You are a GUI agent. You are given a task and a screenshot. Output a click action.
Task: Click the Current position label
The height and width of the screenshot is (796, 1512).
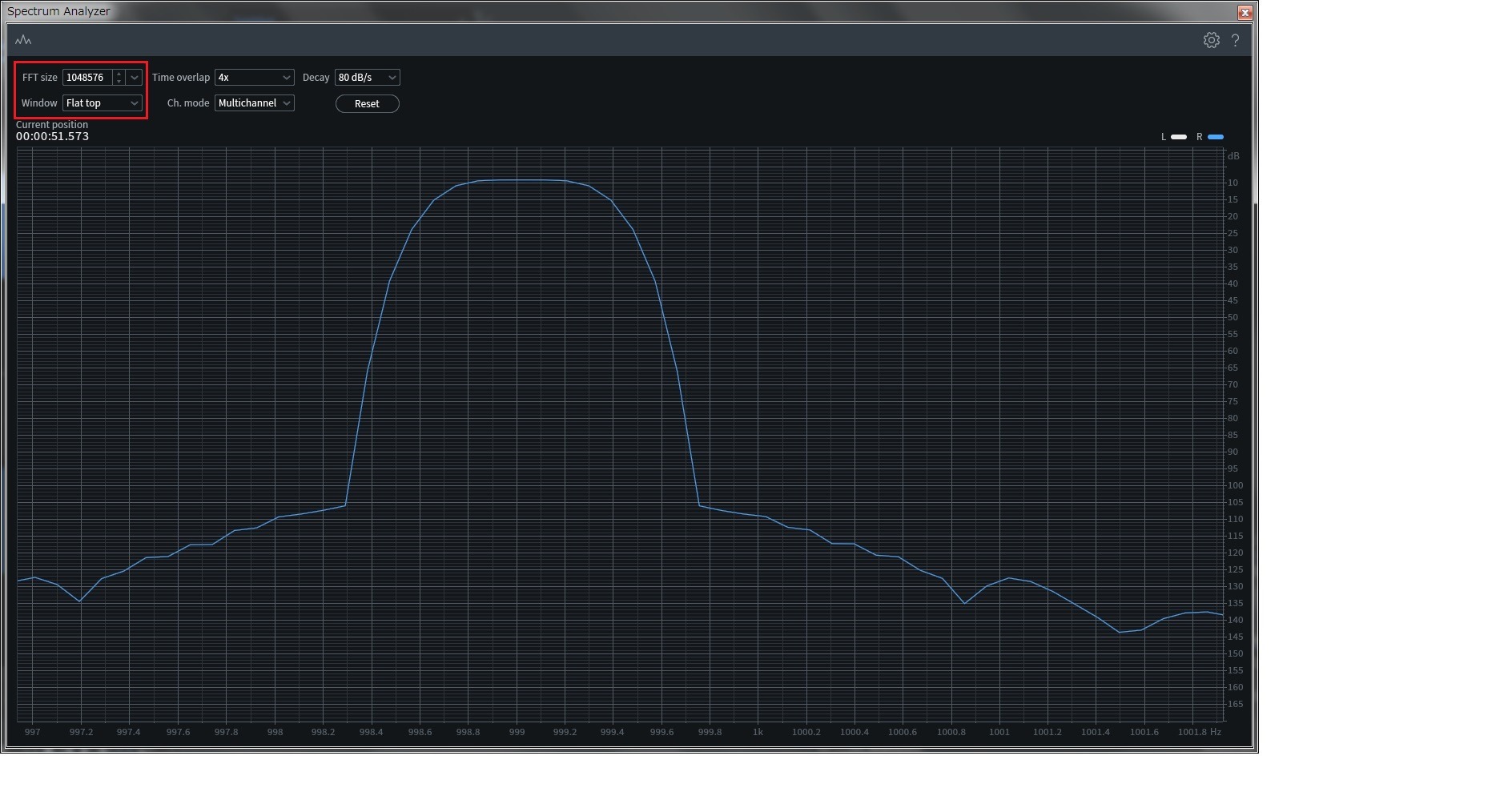pos(52,125)
